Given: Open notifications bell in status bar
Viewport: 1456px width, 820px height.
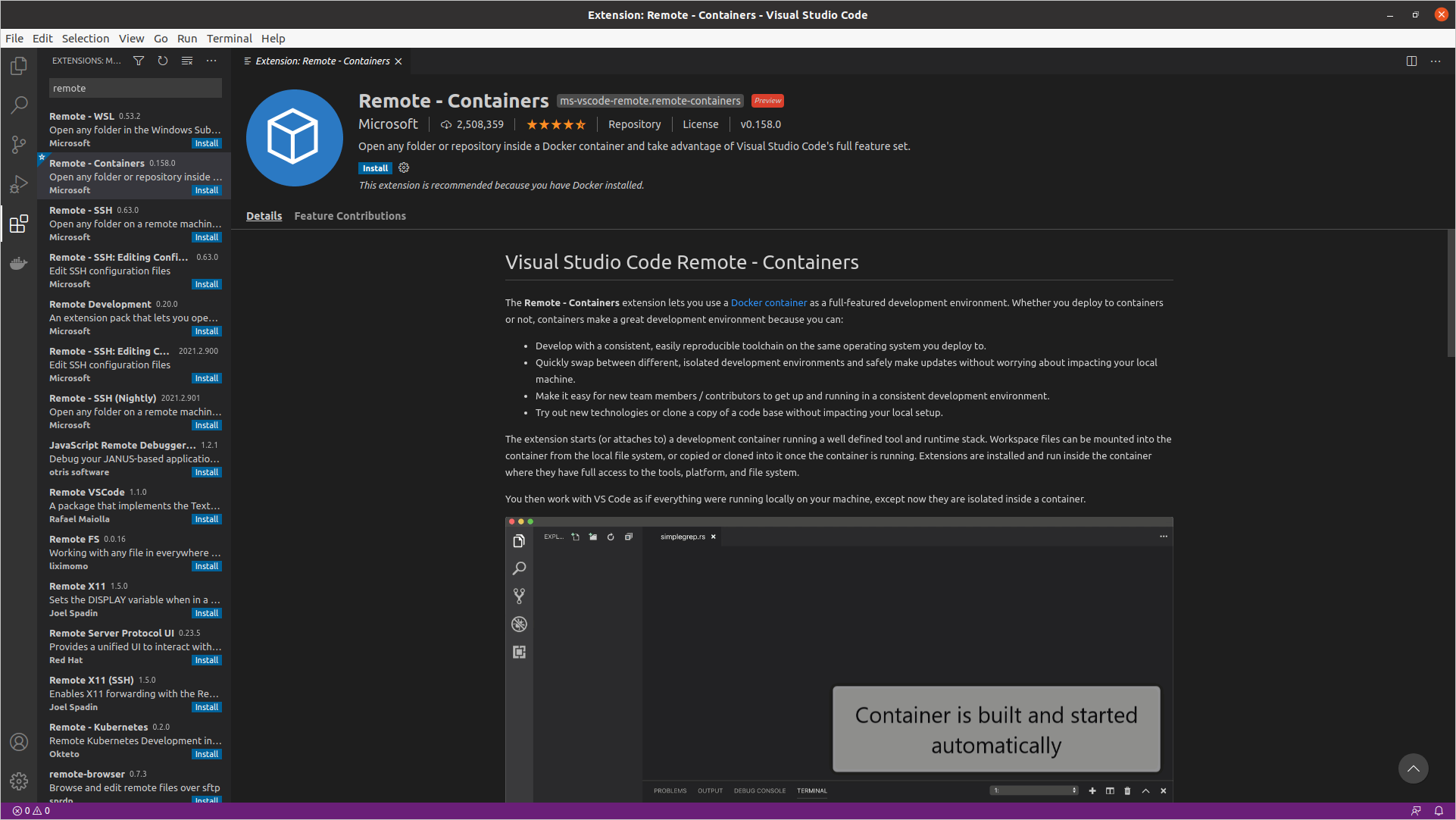Looking at the screenshot, I should click(1439, 811).
